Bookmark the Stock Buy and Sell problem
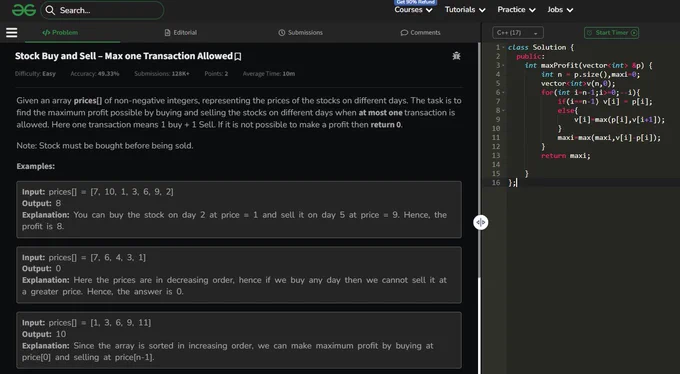This screenshot has height=374, width=680. [238, 56]
